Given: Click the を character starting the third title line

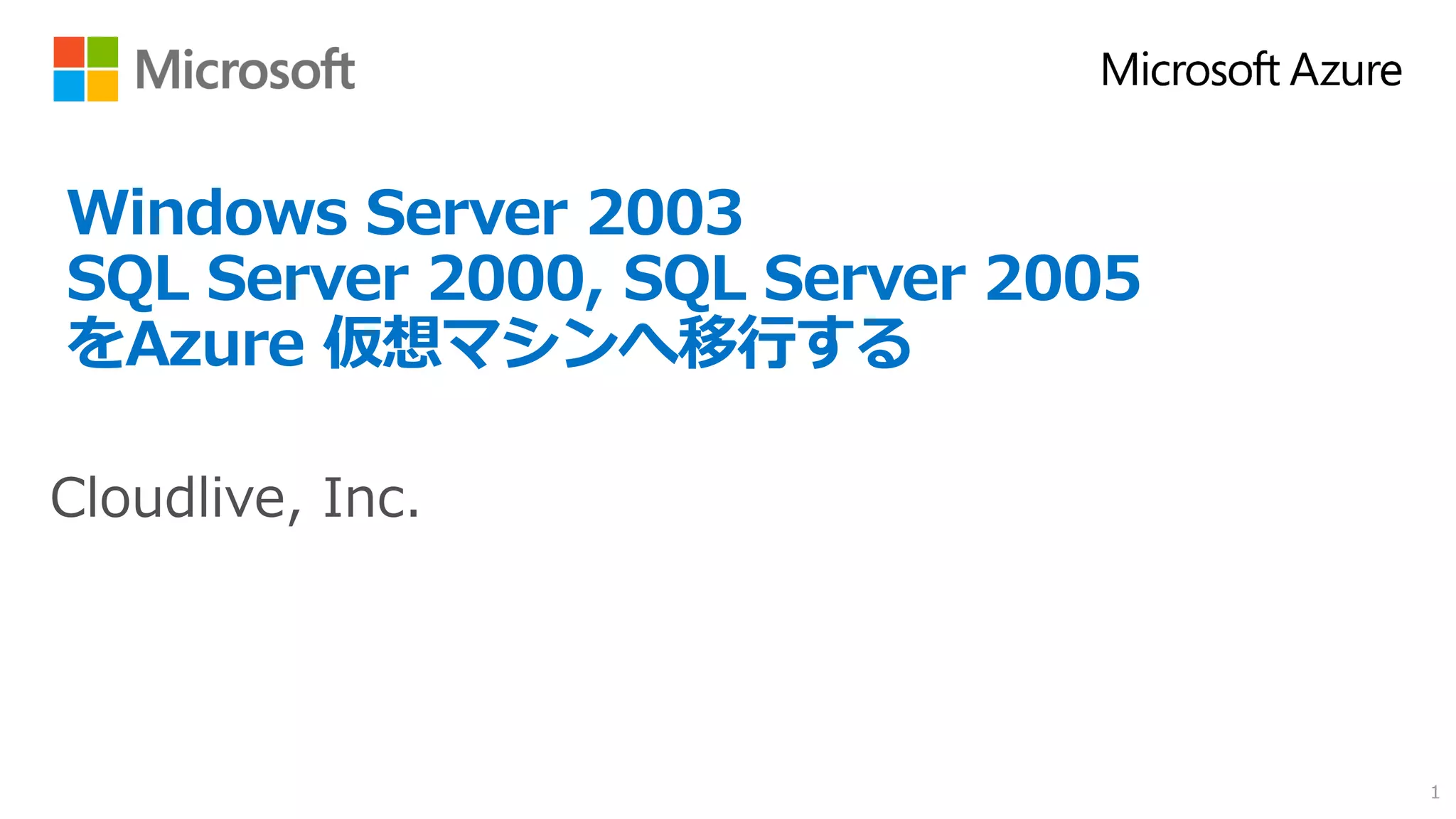Looking at the screenshot, I should pos(95,343).
